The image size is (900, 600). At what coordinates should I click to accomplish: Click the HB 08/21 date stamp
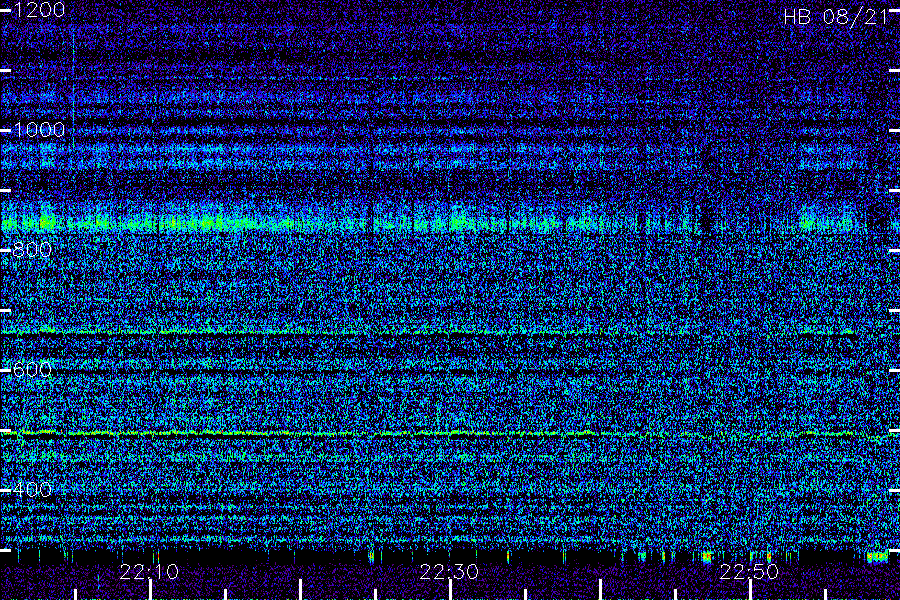(835, 17)
